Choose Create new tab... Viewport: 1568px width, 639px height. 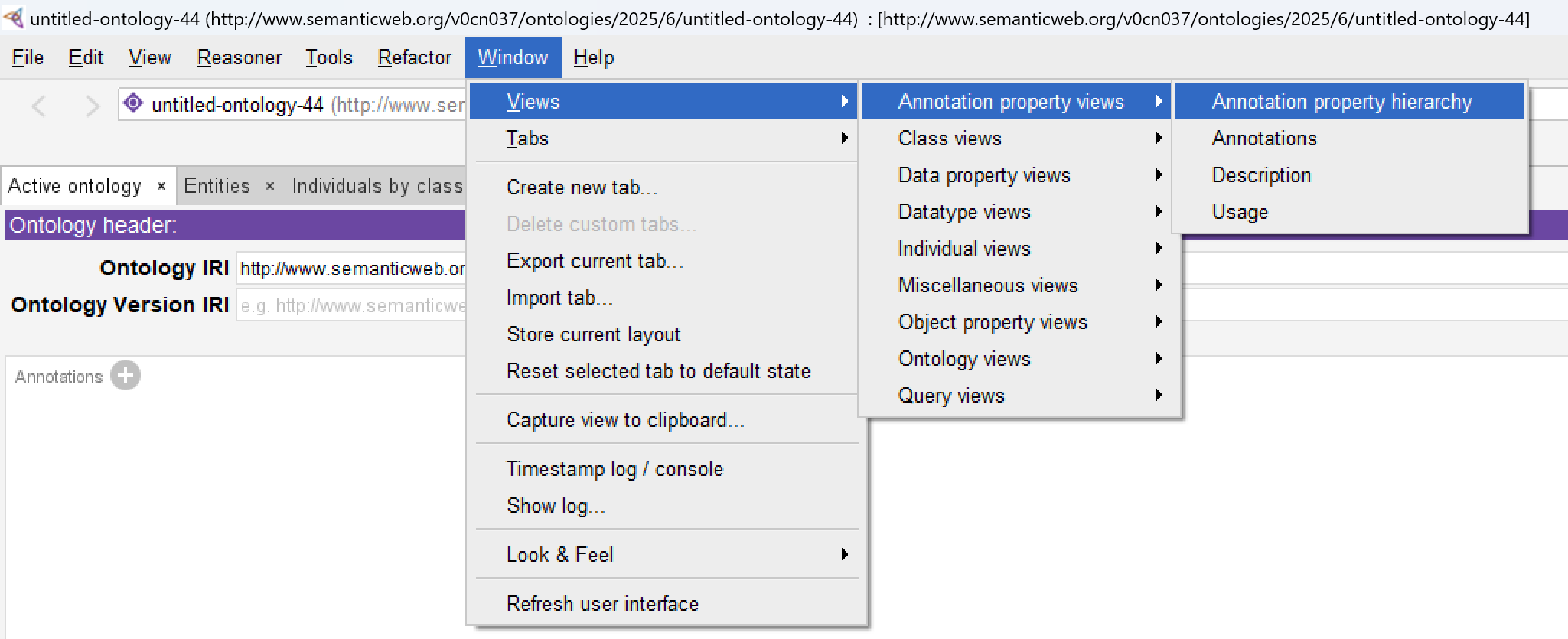[665, 187]
